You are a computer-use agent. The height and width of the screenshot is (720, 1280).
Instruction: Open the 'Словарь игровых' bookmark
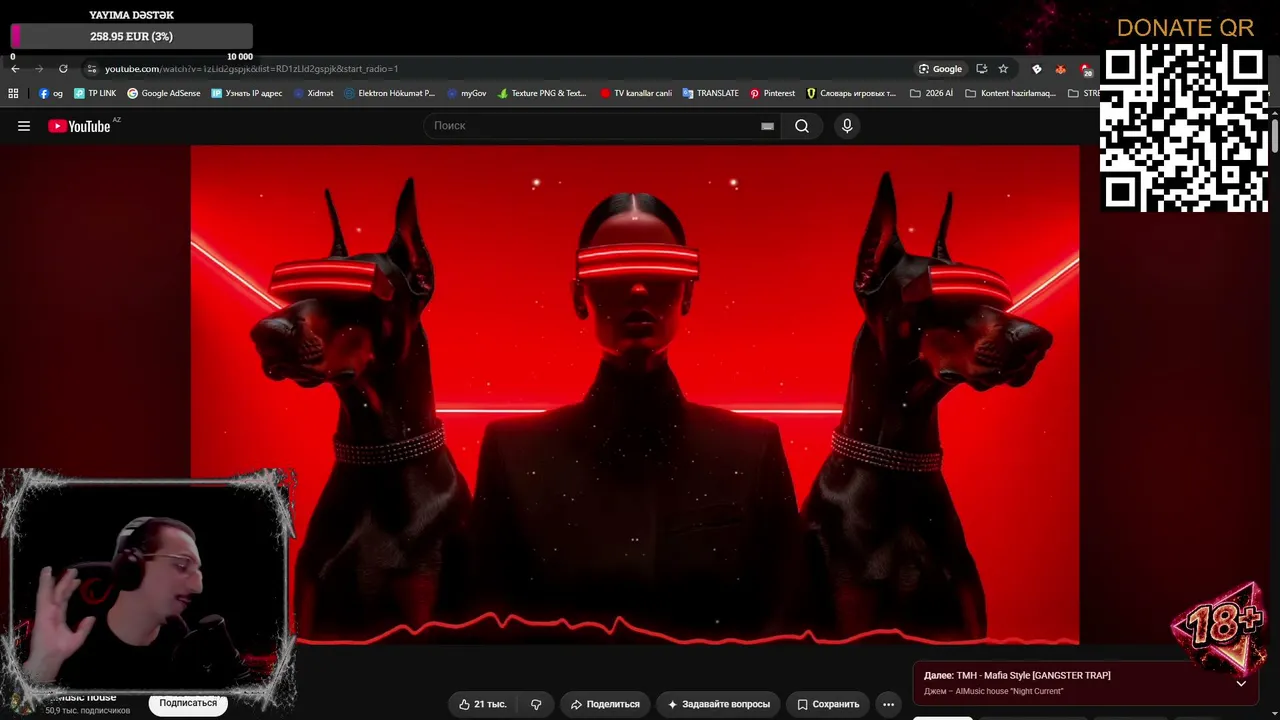pyautogui.click(x=851, y=94)
